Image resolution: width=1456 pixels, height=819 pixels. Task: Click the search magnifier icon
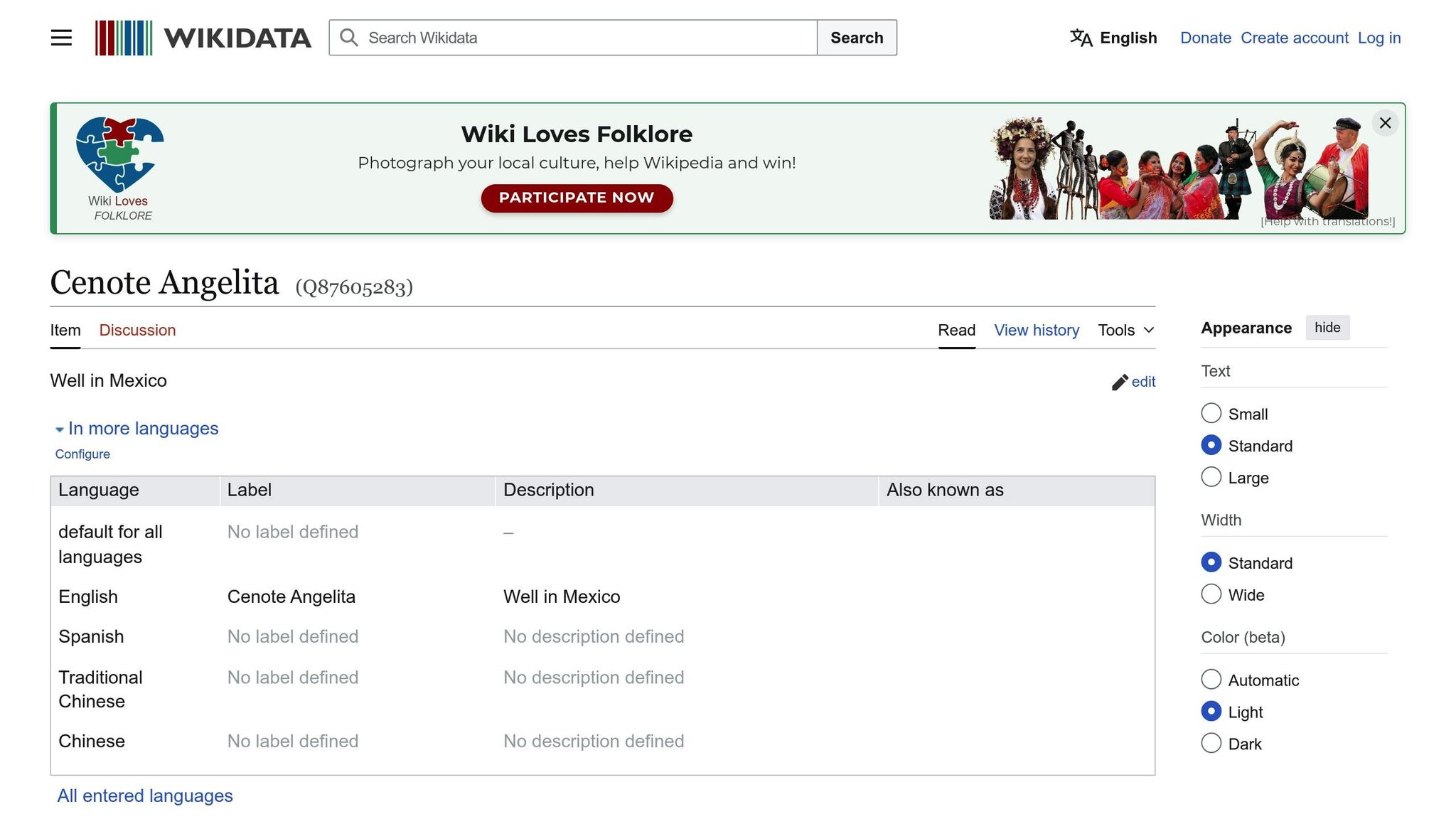348,38
